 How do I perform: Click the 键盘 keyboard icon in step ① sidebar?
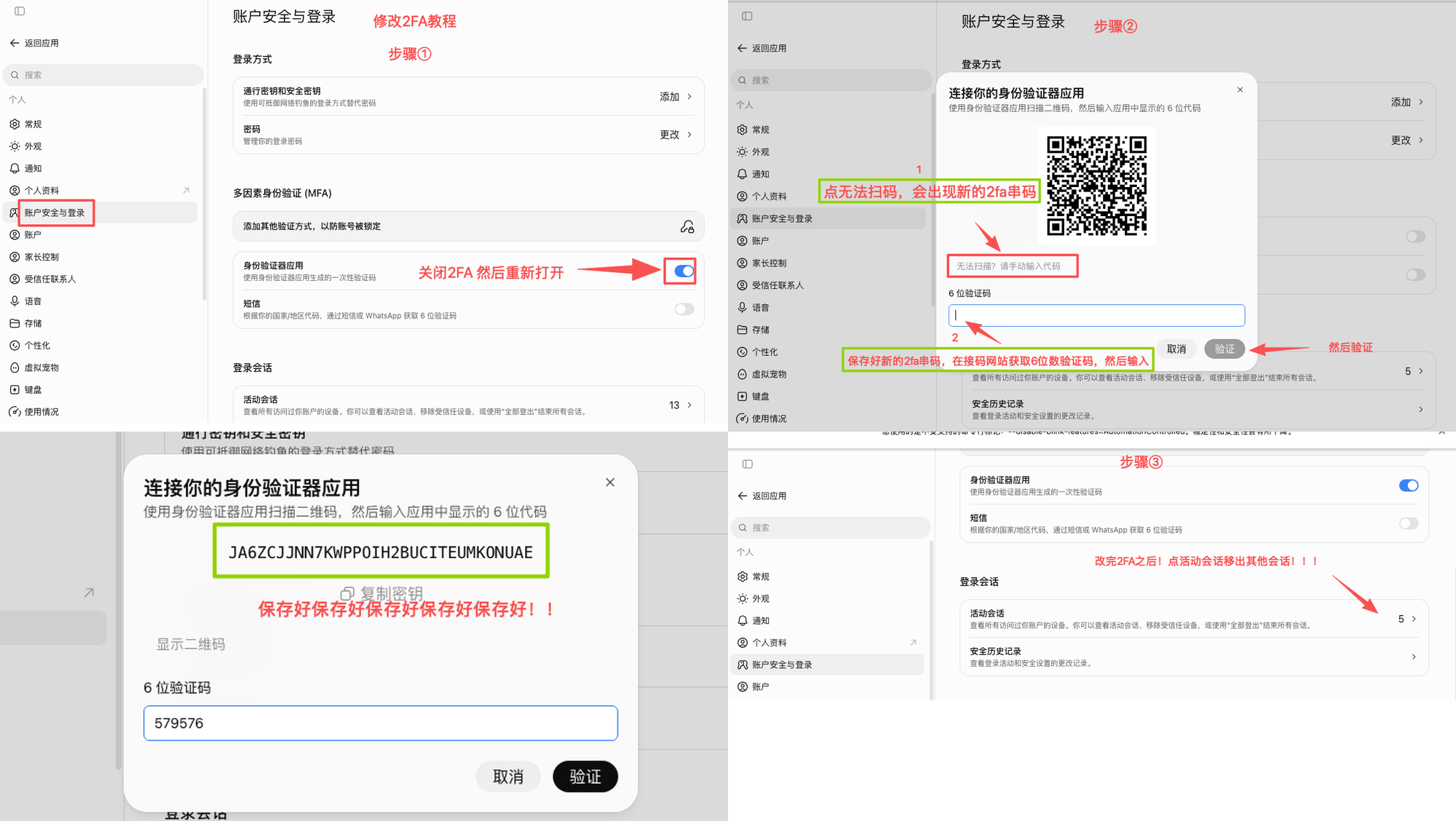pos(15,389)
